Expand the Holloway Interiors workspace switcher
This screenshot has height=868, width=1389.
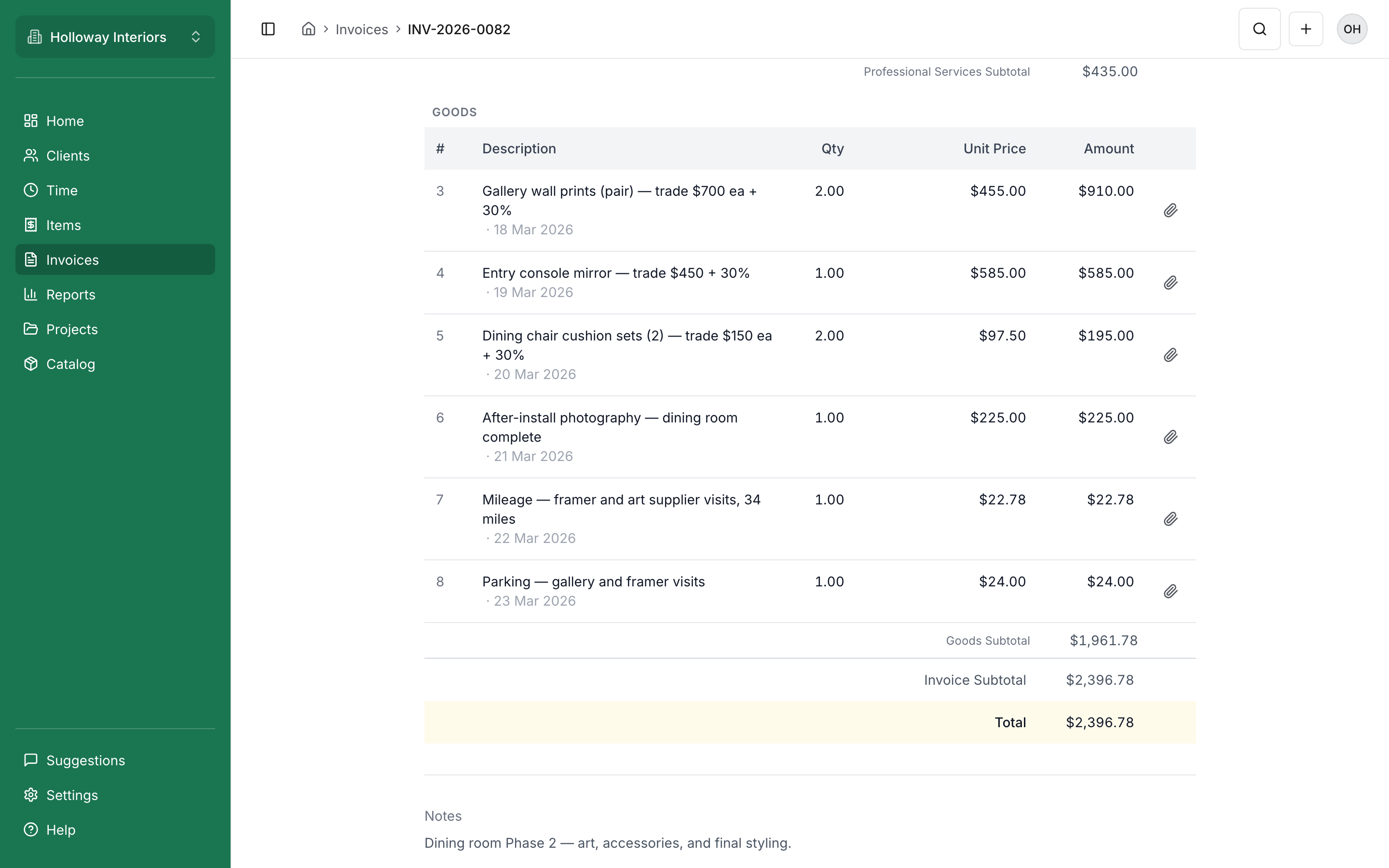(115, 37)
